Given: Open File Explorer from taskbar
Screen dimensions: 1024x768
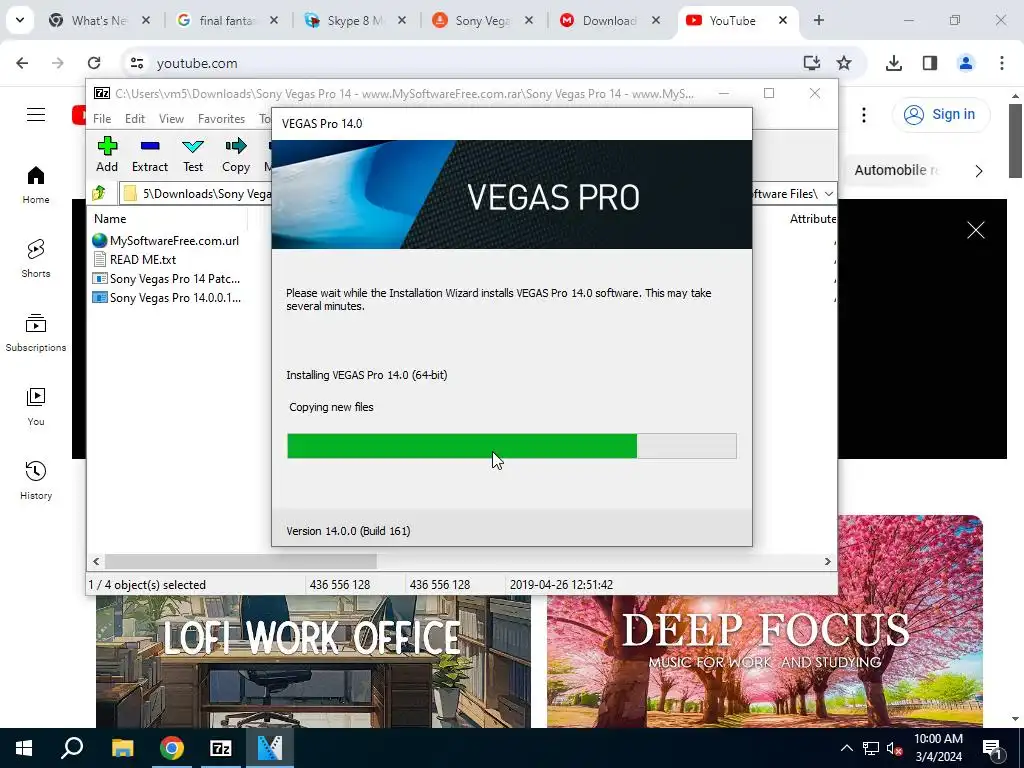Looking at the screenshot, I should (122, 748).
